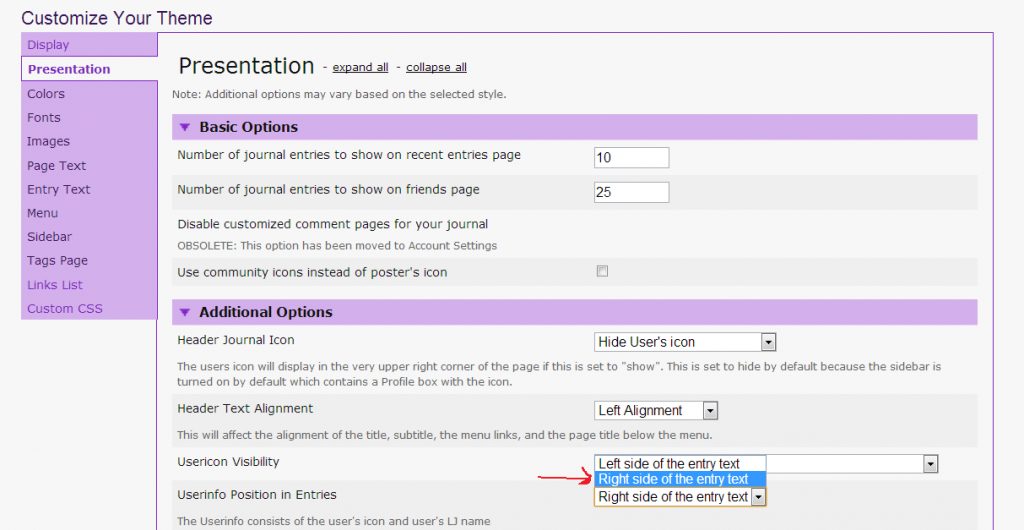This screenshot has height=530, width=1024.
Task: Choose highlighted 'Right side of the entry text' option
Action: 680,479
